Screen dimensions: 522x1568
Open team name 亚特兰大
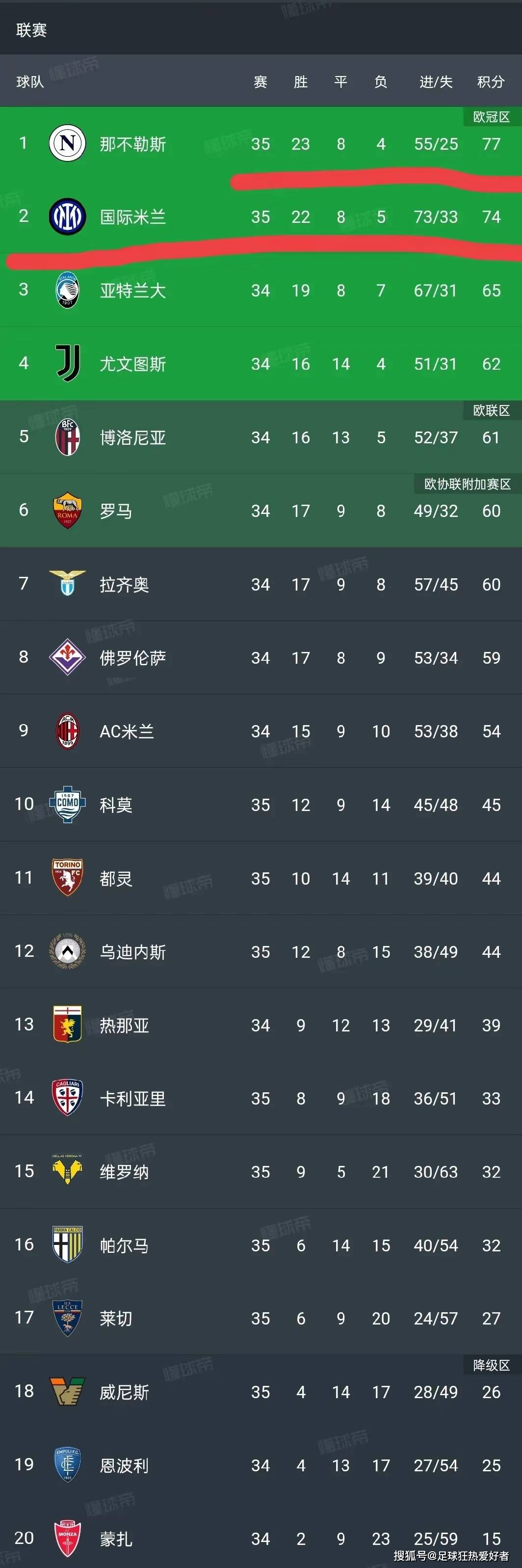[132, 290]
